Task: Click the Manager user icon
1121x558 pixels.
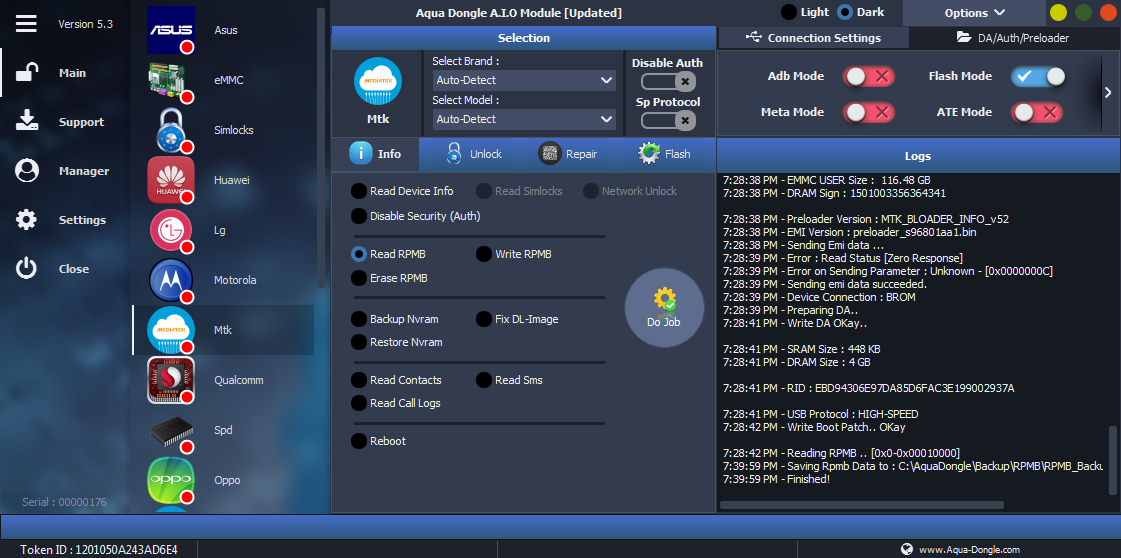Action: pos(26,171)
